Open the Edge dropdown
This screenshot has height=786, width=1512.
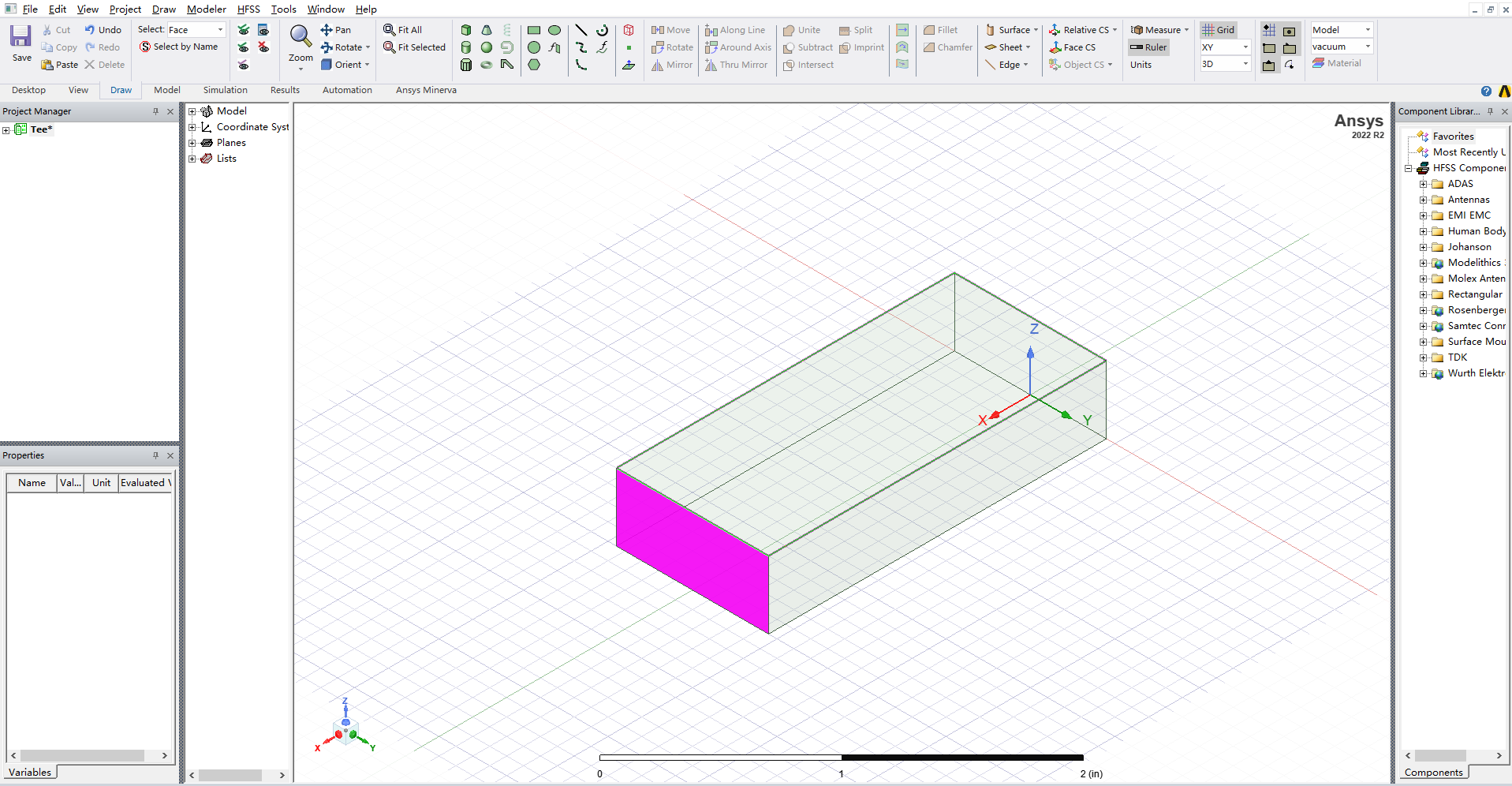(x=1006, y=65)
